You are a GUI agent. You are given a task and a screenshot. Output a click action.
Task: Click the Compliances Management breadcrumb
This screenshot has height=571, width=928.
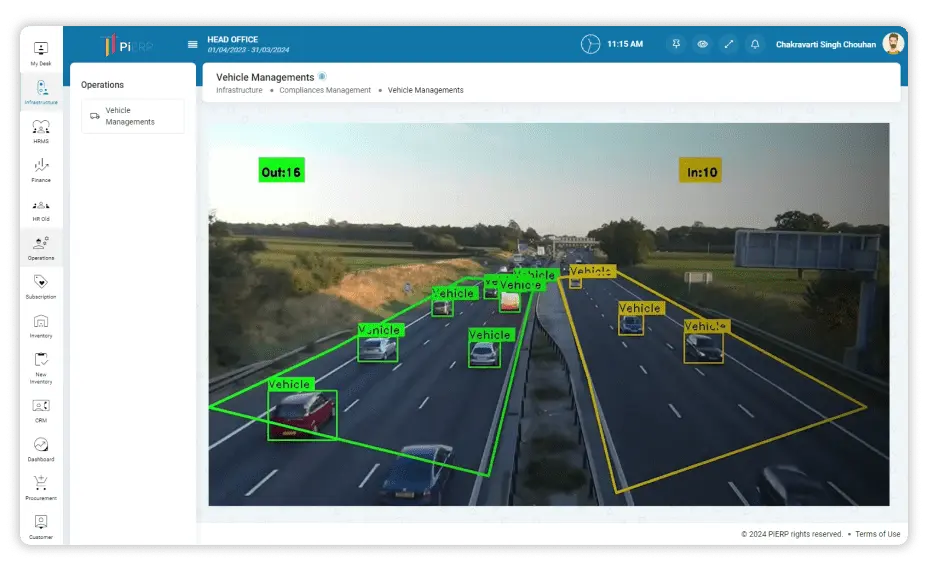(325, 90)
